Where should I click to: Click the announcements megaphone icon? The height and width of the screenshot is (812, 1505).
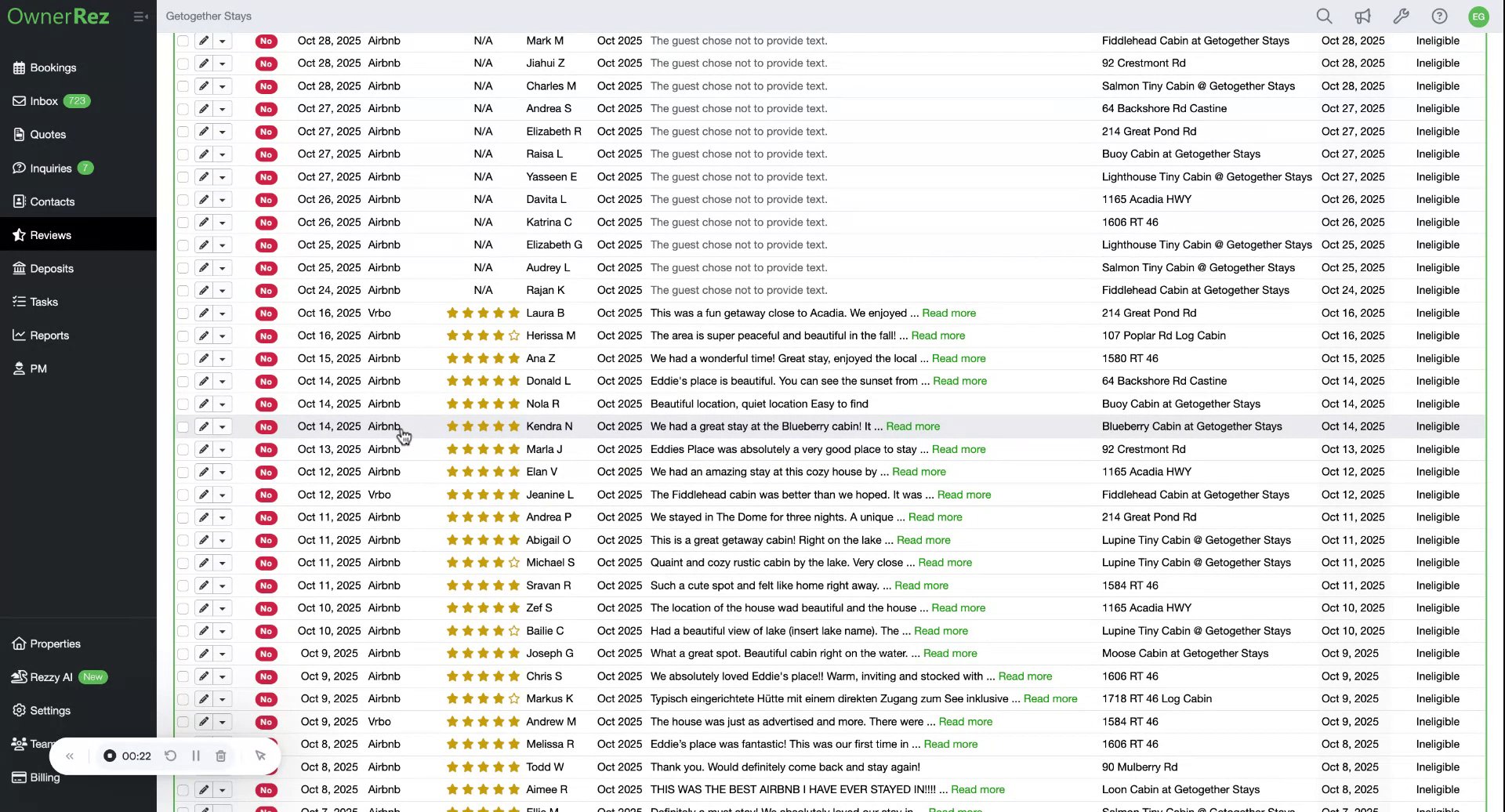(1363, 16)
